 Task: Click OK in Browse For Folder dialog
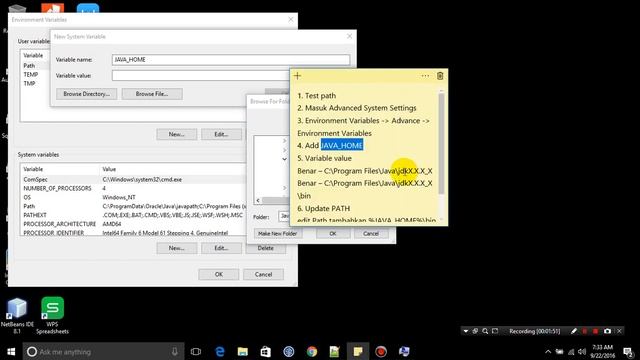(x=333, y=233)
